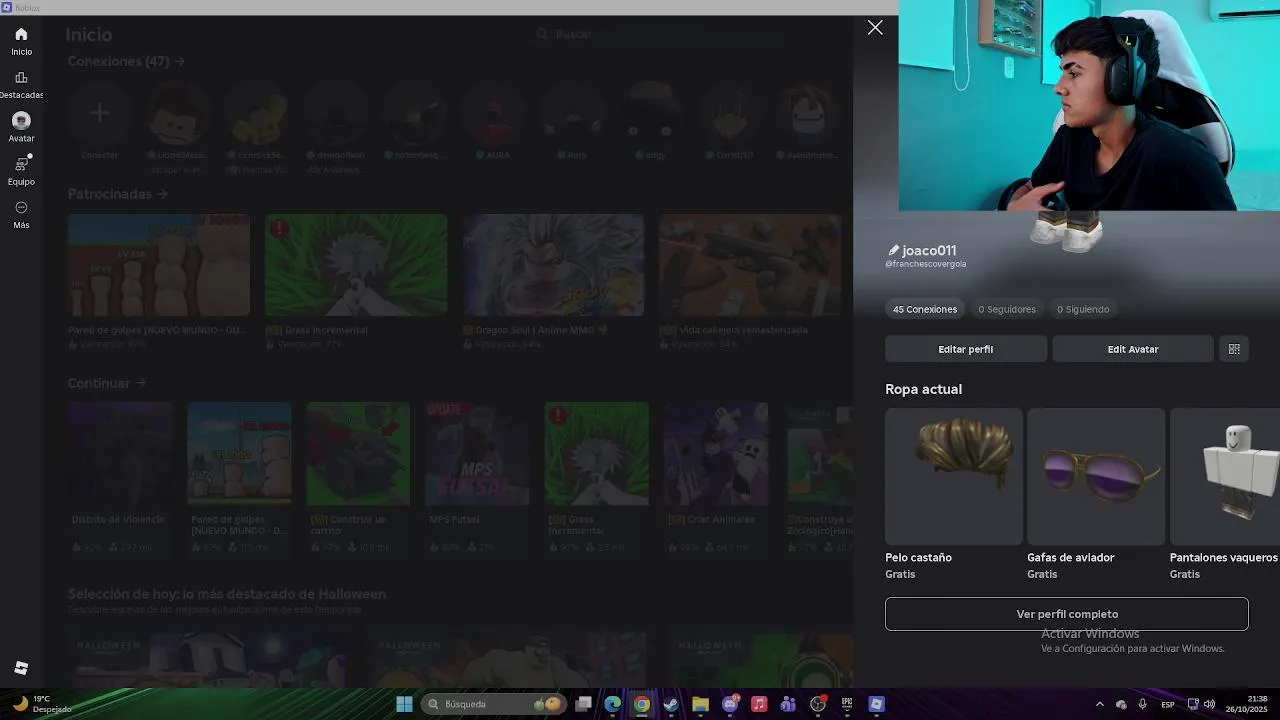Open Inicio in the left sidebar

click(x=21, y=41)
